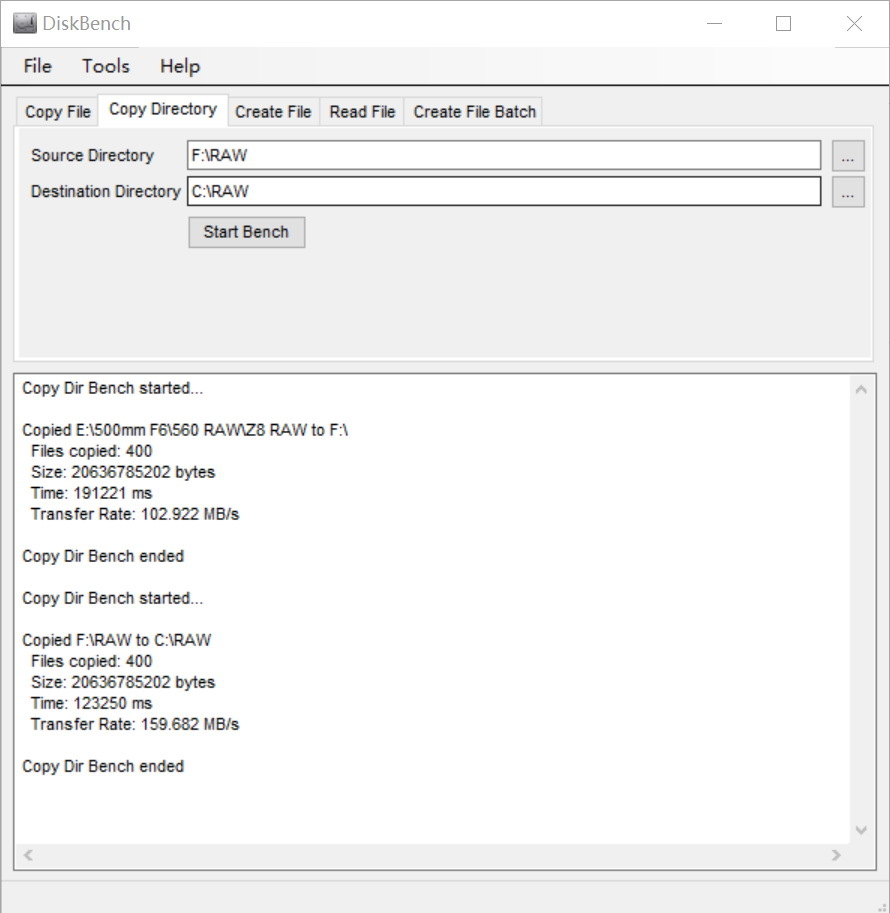Switch to the Copy File tab

(x=58, y=111)
